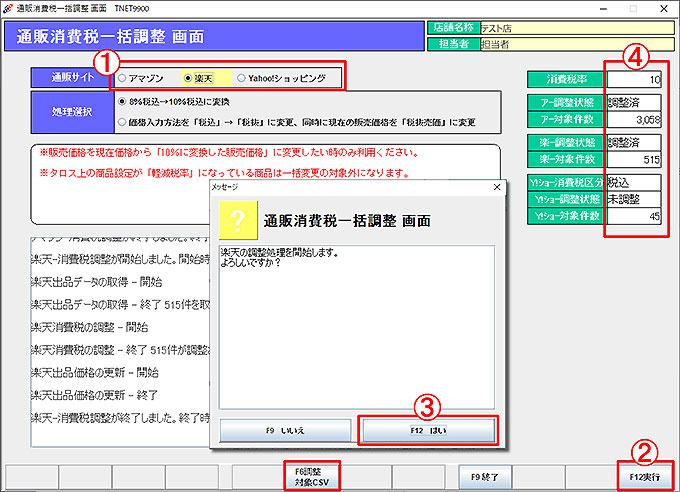Image resolution: width=680 pixels, height=492 pixels.
Task: Click the 担当者 field
Action: pos(577,44)
